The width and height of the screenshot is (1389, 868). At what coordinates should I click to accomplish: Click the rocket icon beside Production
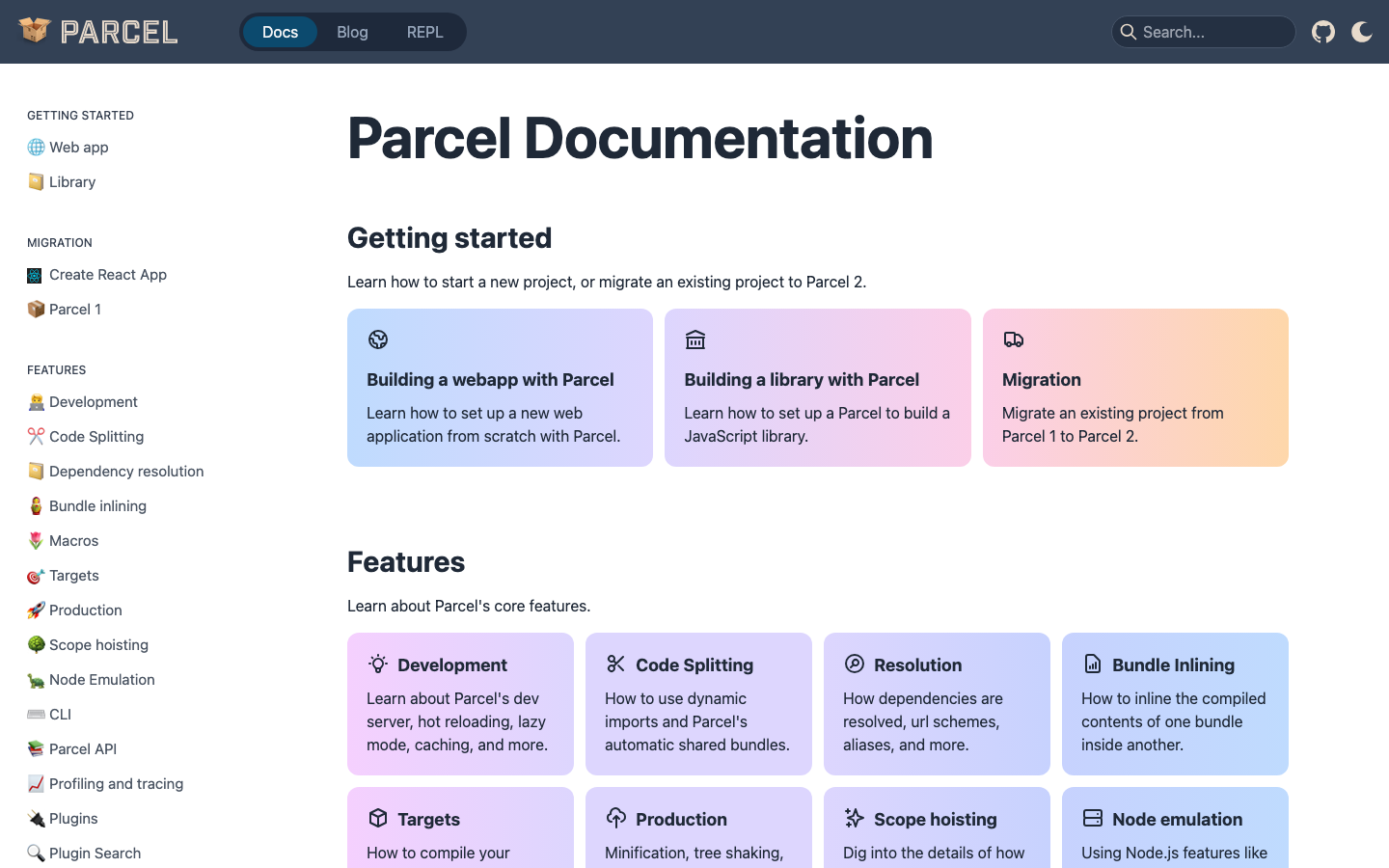[x=36, y=610]
